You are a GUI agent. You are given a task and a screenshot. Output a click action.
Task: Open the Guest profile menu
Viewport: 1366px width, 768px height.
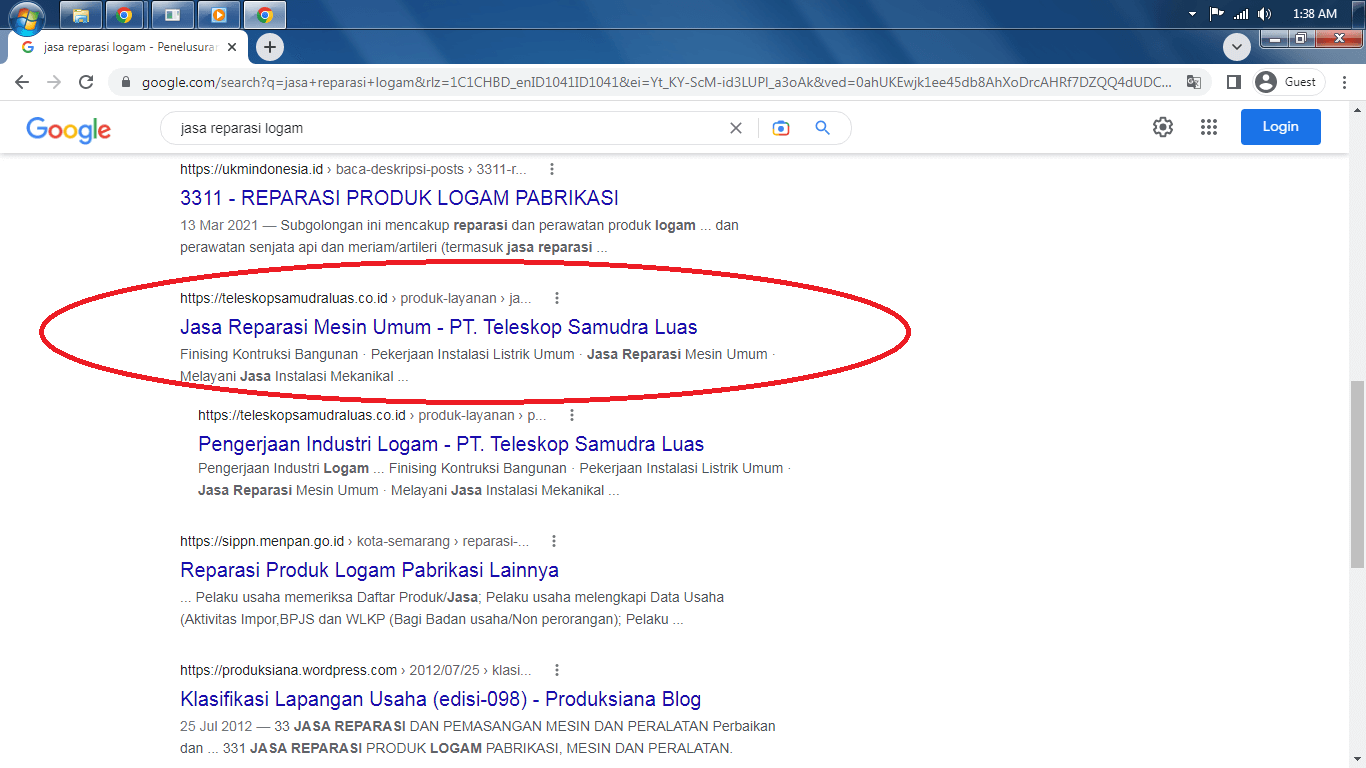[x=1289, y=82]
